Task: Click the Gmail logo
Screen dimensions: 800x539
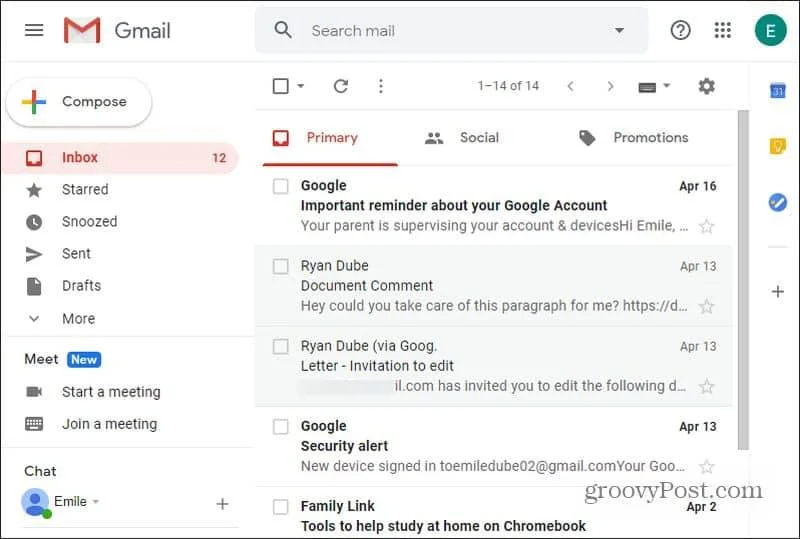Action: tap(117, 30)
